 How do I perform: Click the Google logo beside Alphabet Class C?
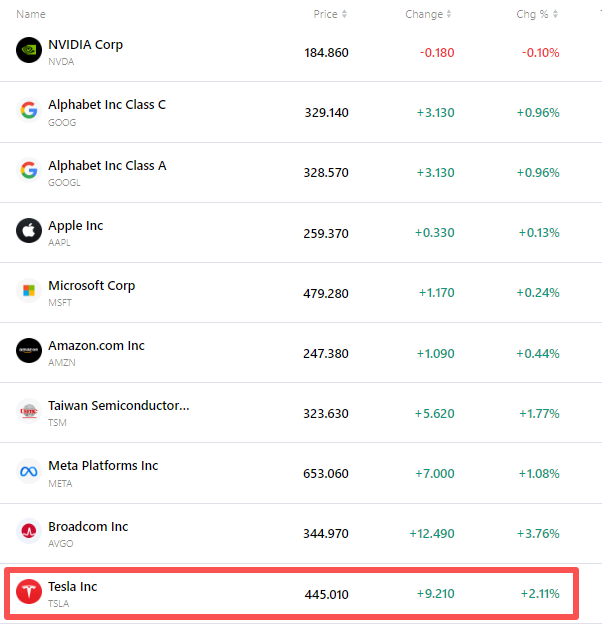point(29,110)
